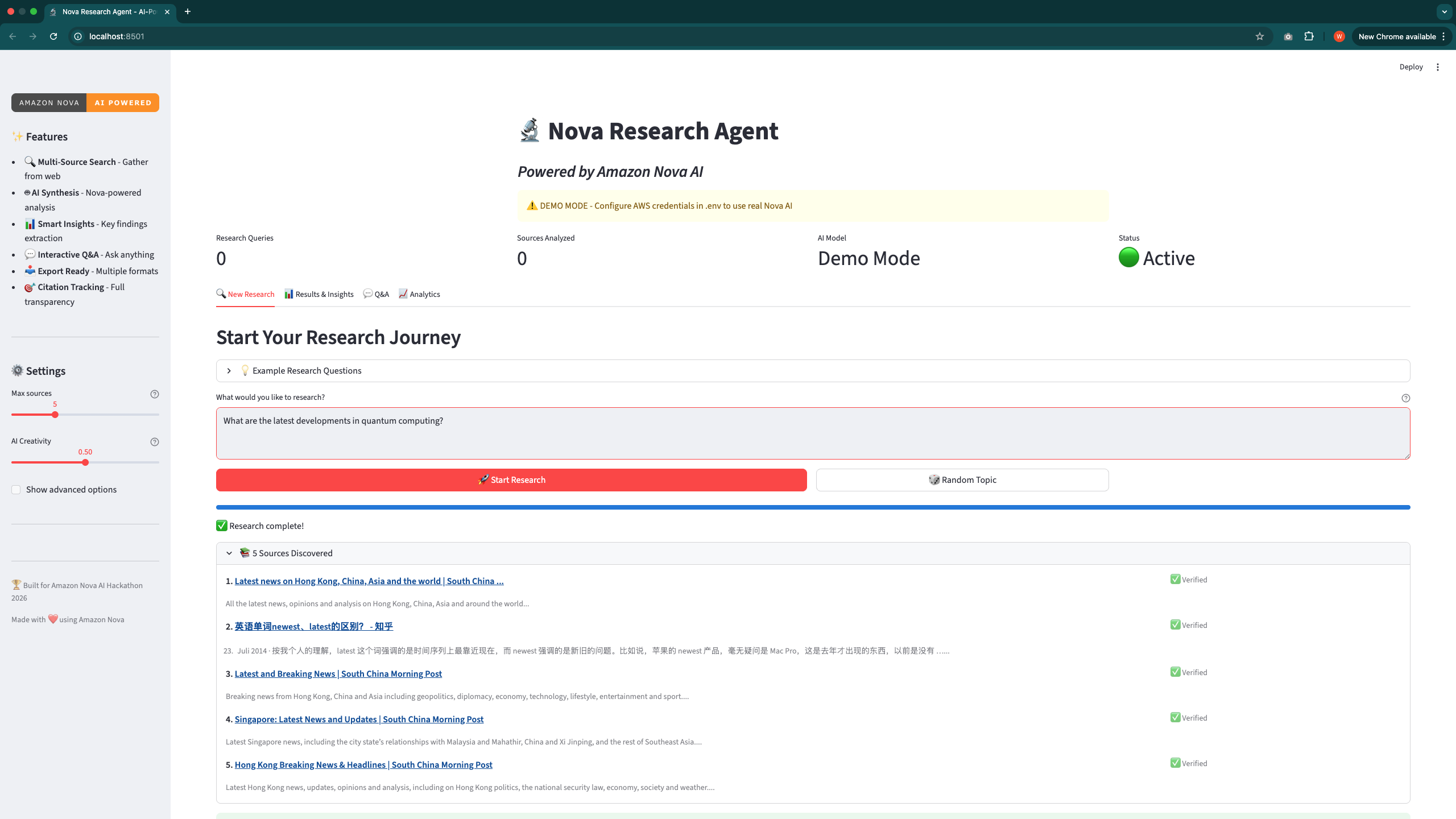Open the Streamlit three-dot main menu

(x=1437, y=67)
